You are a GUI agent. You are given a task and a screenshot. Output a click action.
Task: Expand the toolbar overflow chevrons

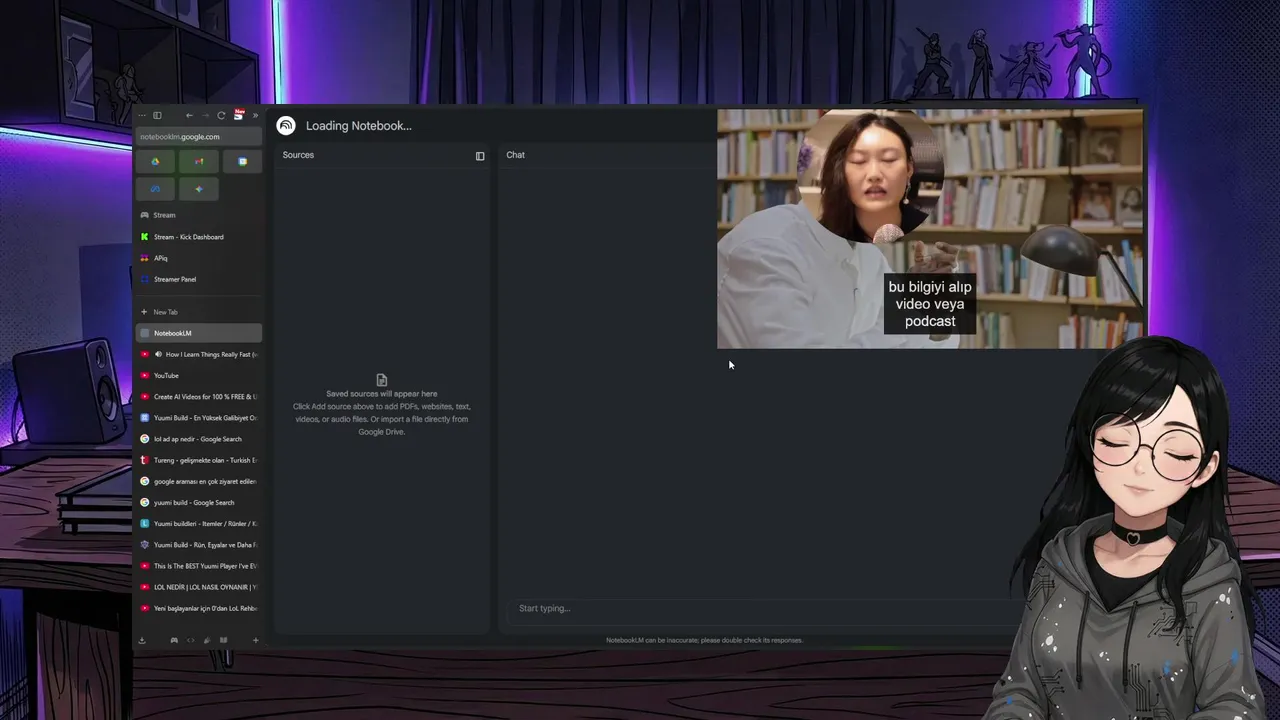tap(255, 115)
